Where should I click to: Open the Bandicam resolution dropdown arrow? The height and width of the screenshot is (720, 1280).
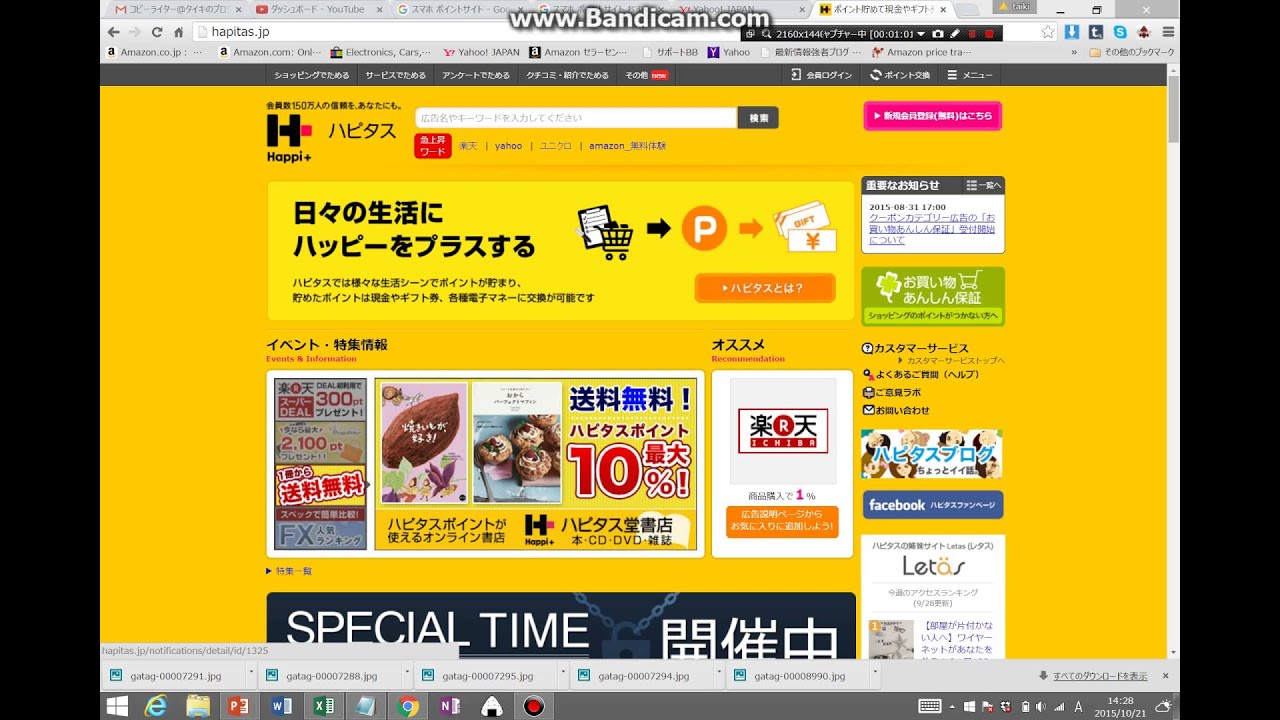coord(919,34)
